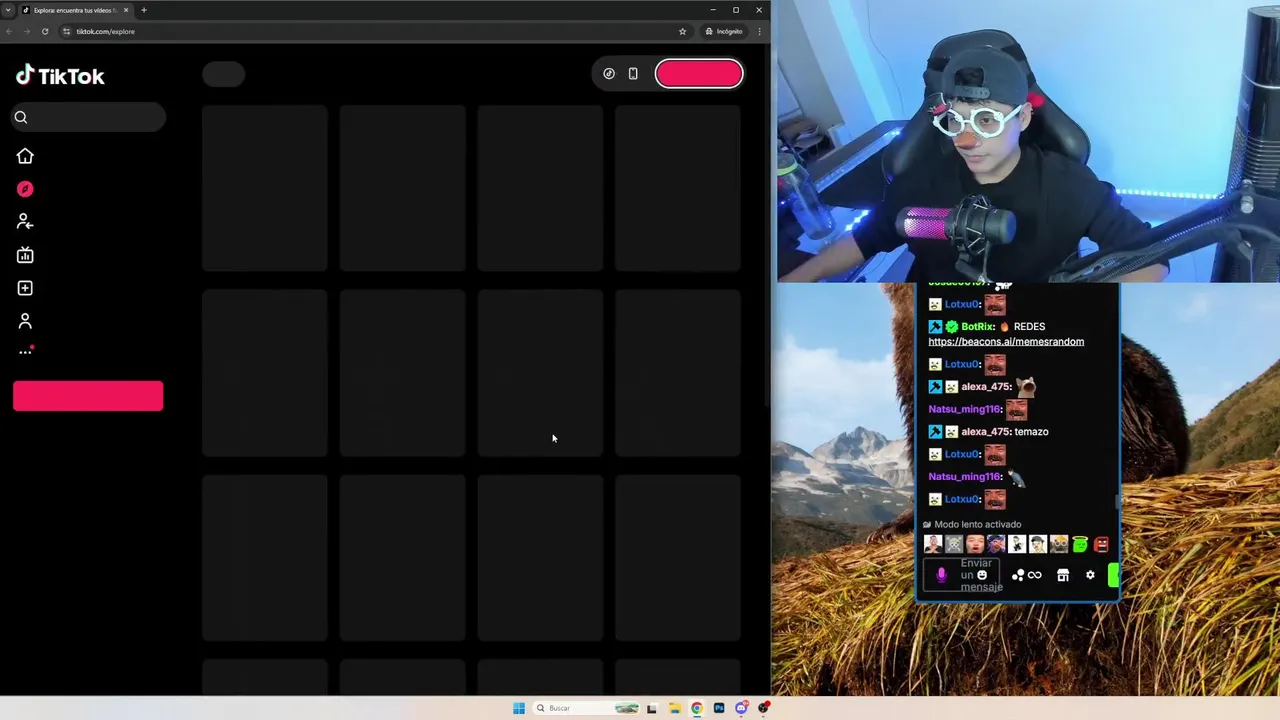The height and width of the screenshot is (720, 1280).
Task: Click the 'Modo lento activado' notice
Action: pos(972,524)
